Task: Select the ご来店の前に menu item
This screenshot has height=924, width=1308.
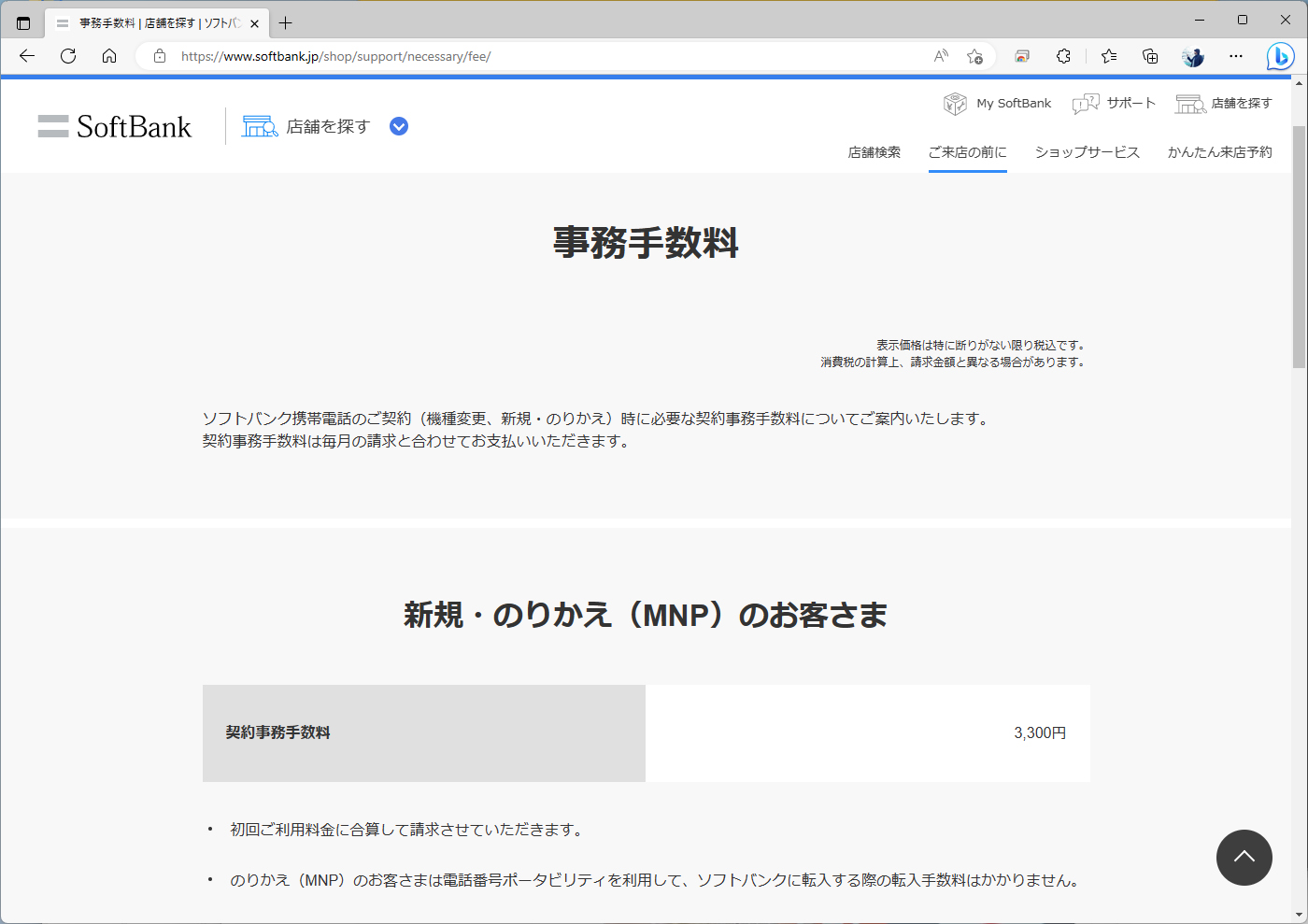Action: pyautogui.click(x=968, y=152)
